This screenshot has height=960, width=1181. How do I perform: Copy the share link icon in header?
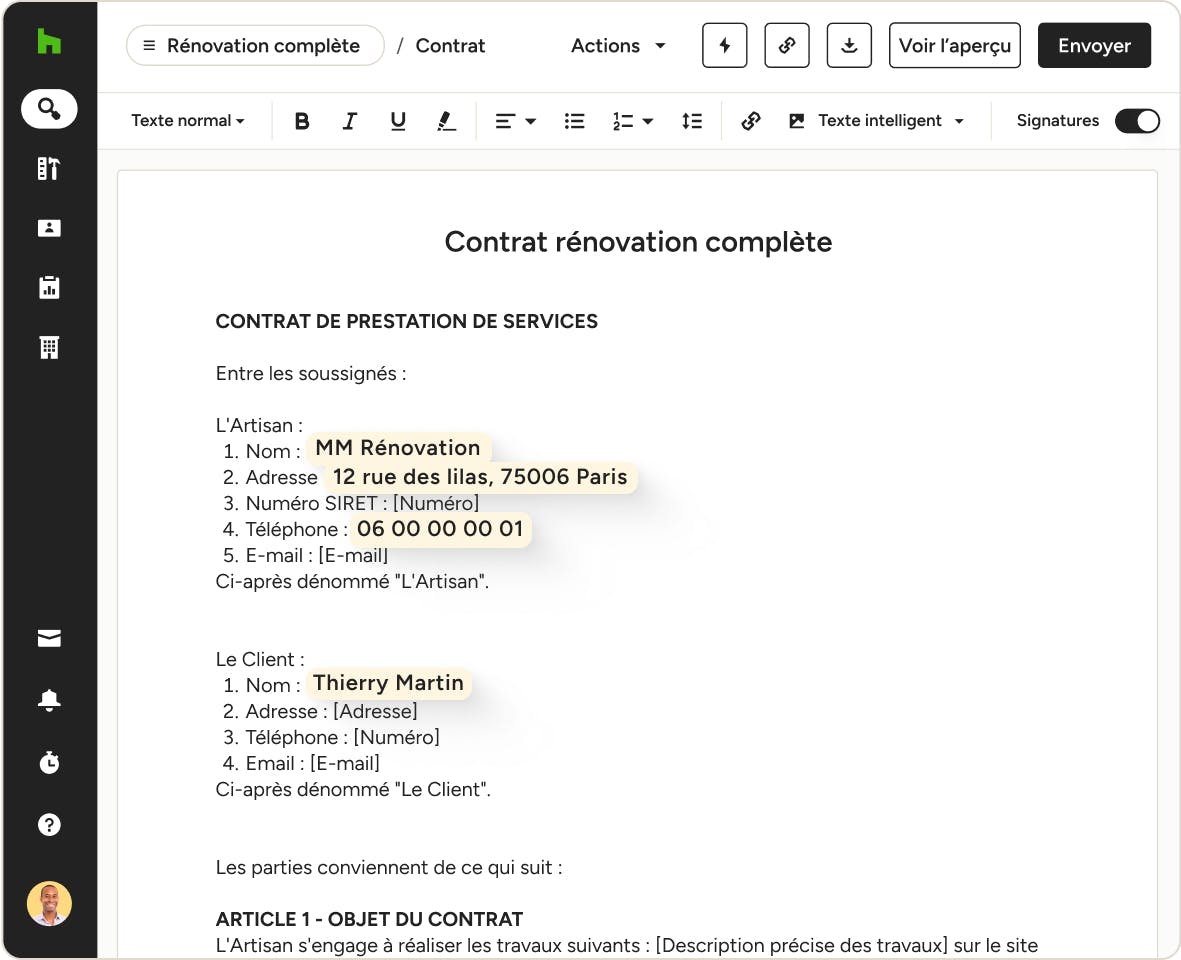pos(787,46)
